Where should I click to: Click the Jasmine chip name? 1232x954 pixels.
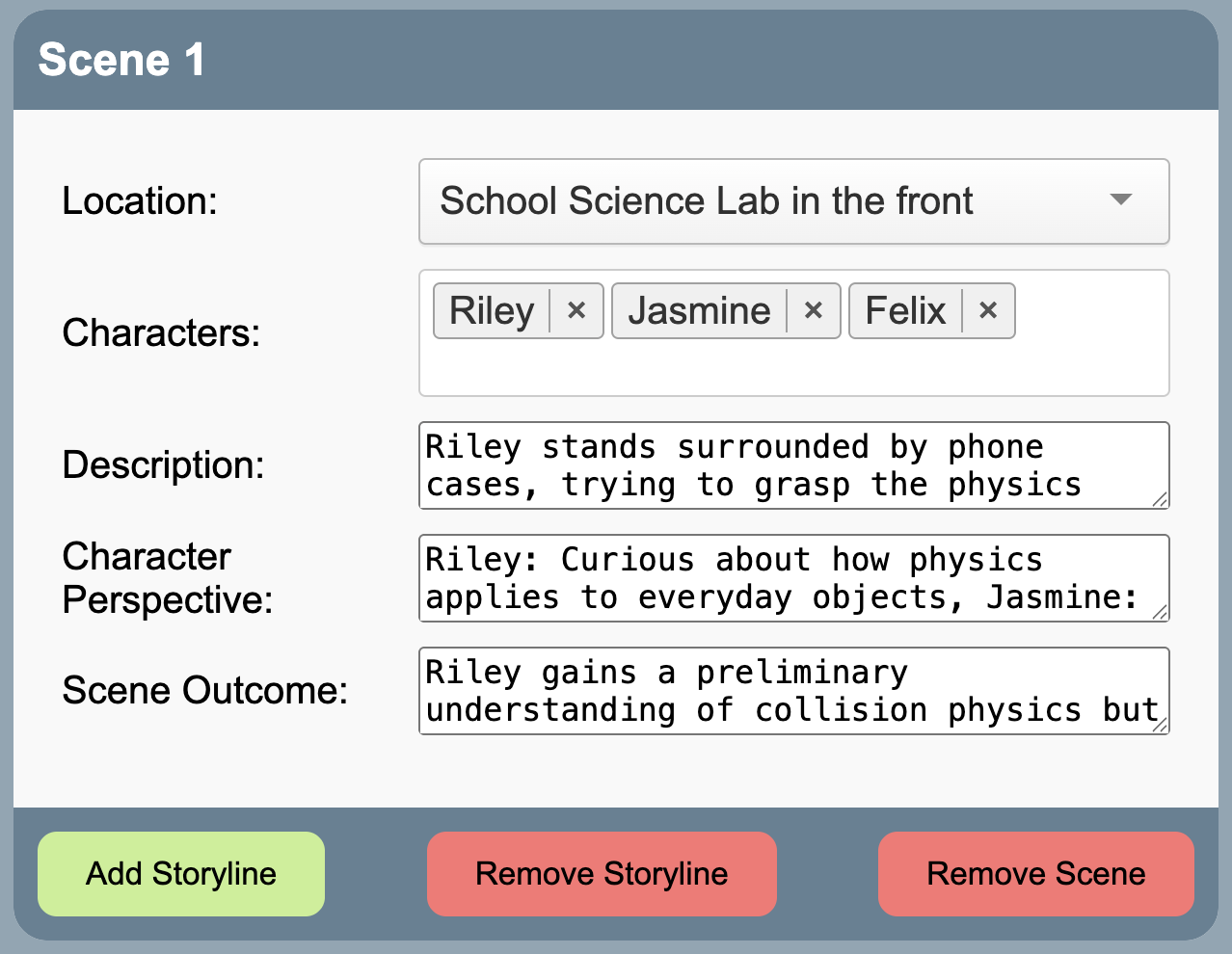(x=699, y=310)
